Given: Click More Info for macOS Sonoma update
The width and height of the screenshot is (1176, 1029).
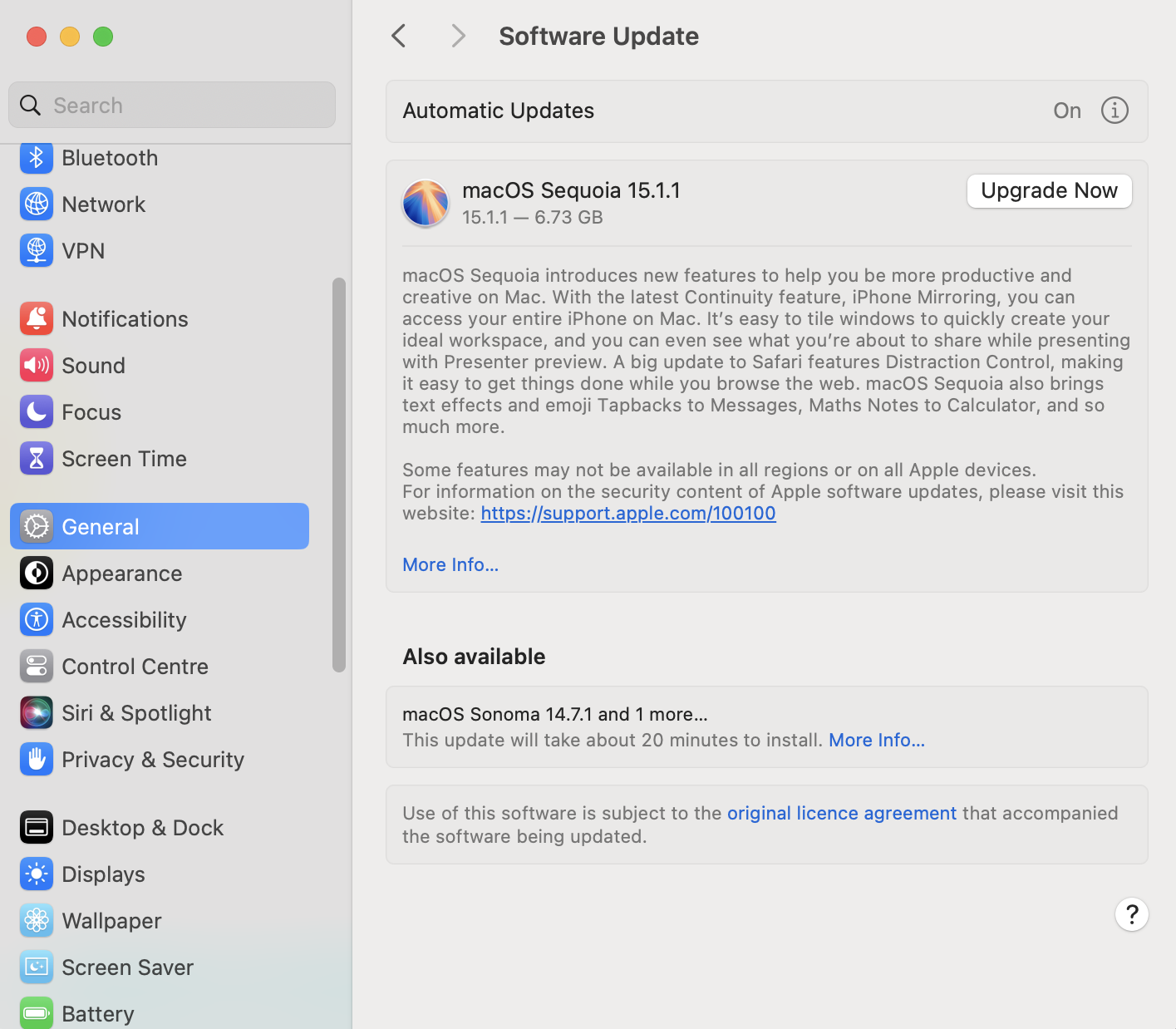Looking at the screenshot, I should (877, 741).
